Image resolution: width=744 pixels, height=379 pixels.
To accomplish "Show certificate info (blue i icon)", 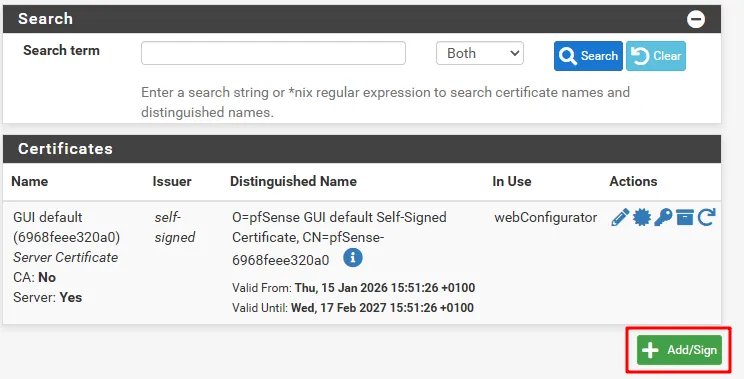I will pos(353,258).
